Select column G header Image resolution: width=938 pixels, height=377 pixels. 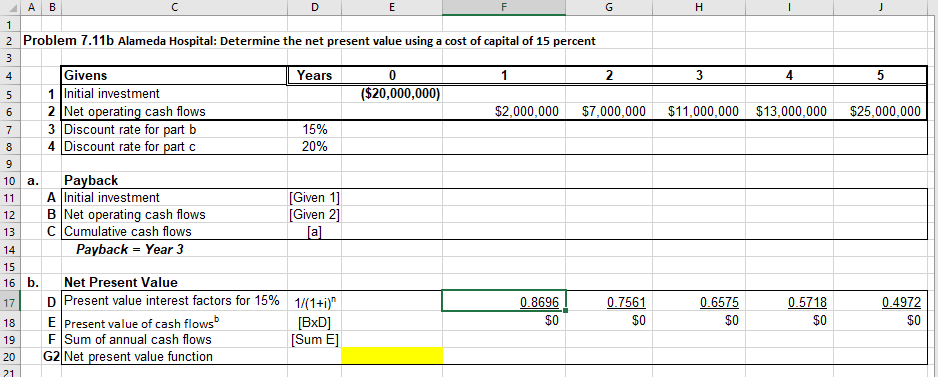pos(608,7)
